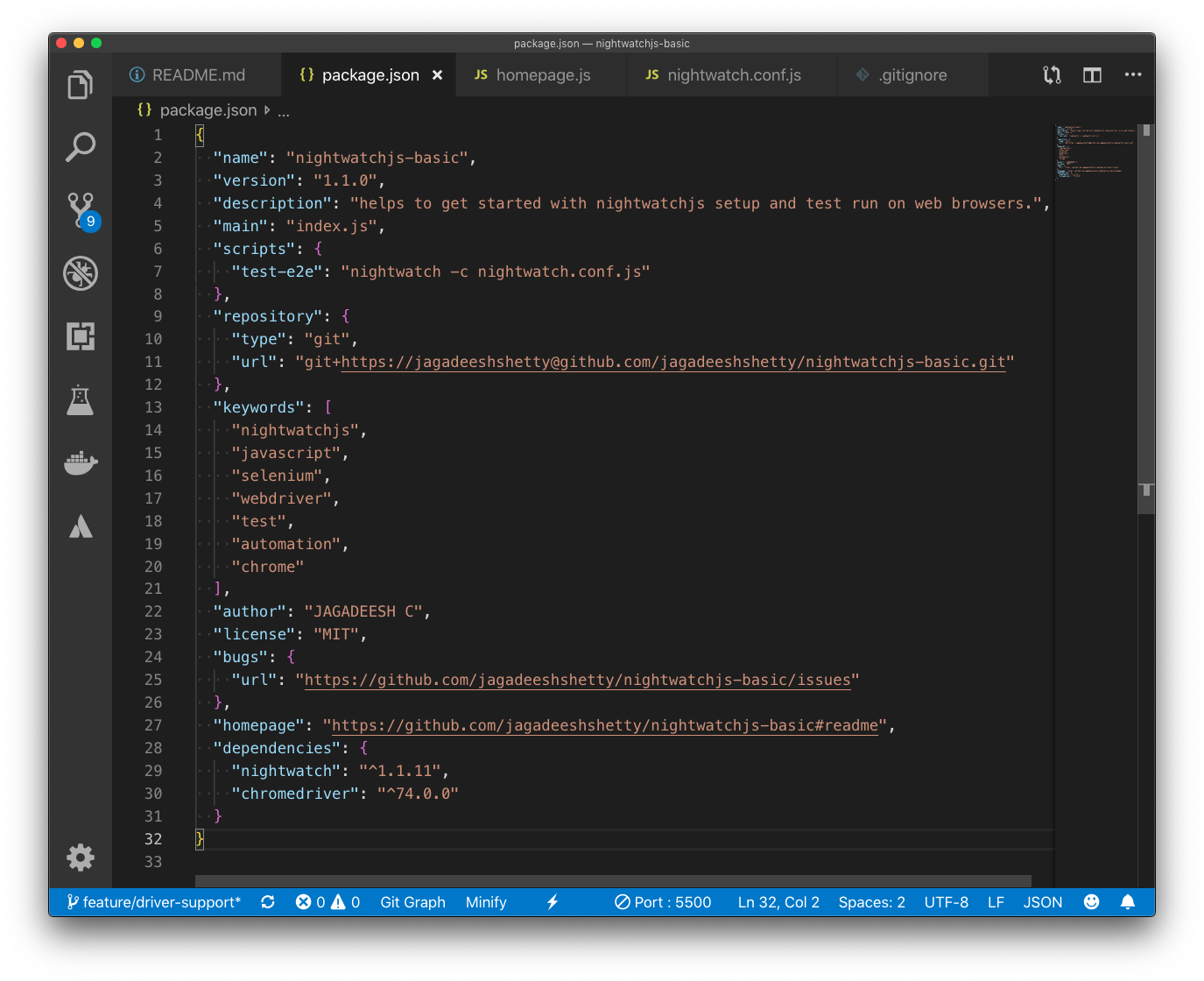Click the lightning bolt status icon
The height and width of the screenshot is (981, 1204).
[553, 902]
